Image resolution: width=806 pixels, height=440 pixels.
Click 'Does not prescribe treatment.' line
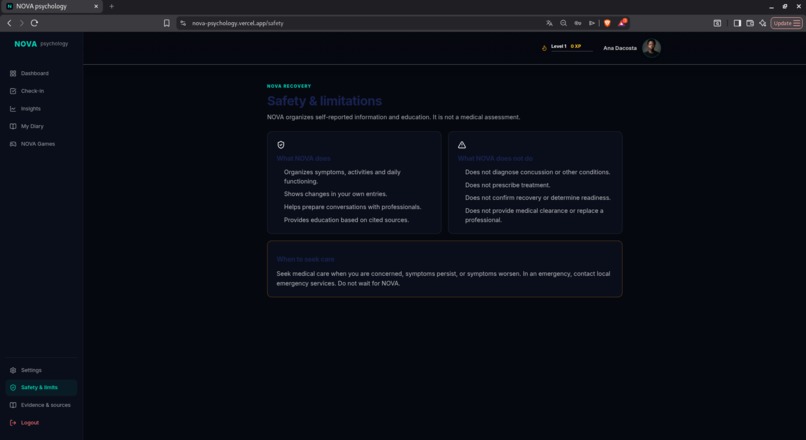point(507,185)
